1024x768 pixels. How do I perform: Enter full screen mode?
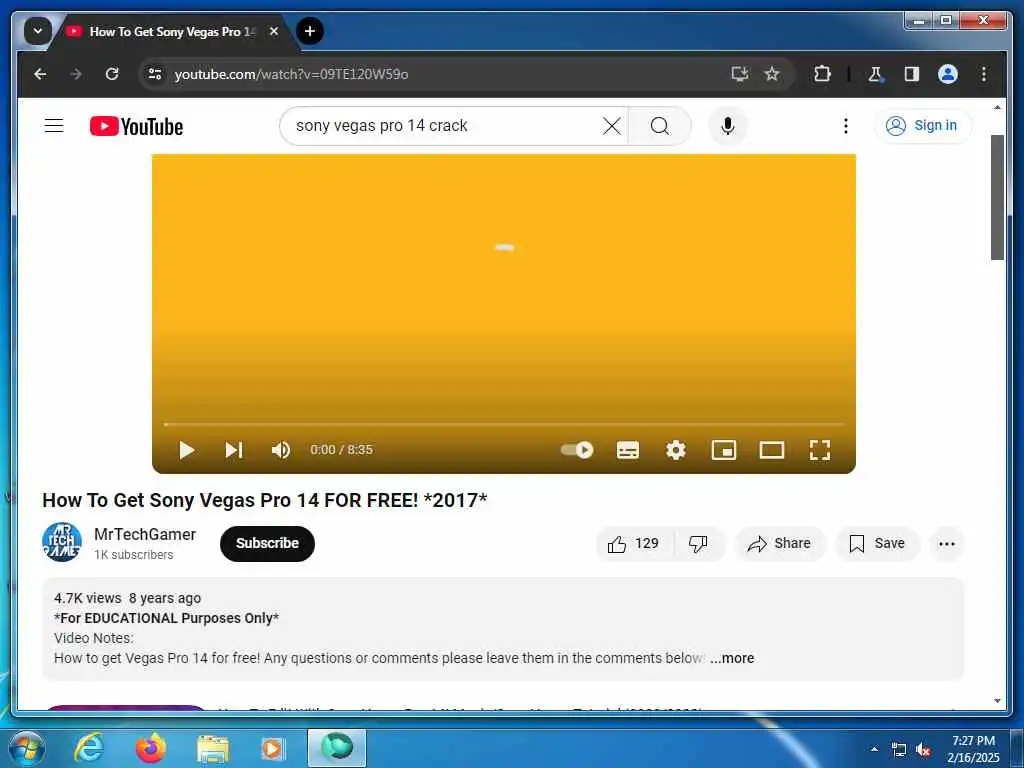coord(820,450)
